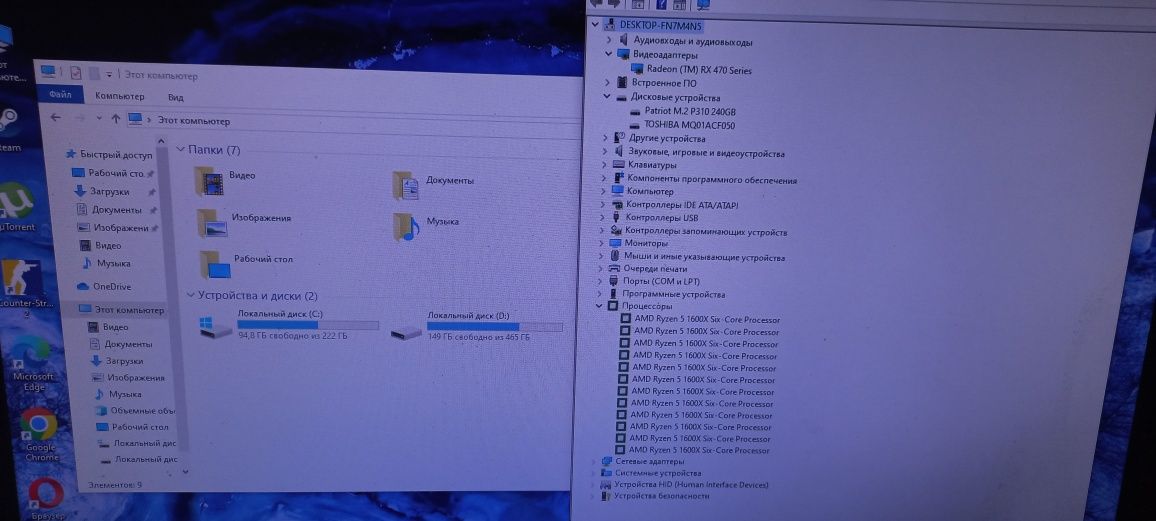Image resolution: width=1156 pixels, height=521 pixels.
Task: Click the Мониторы category icon
Action: 616,243
